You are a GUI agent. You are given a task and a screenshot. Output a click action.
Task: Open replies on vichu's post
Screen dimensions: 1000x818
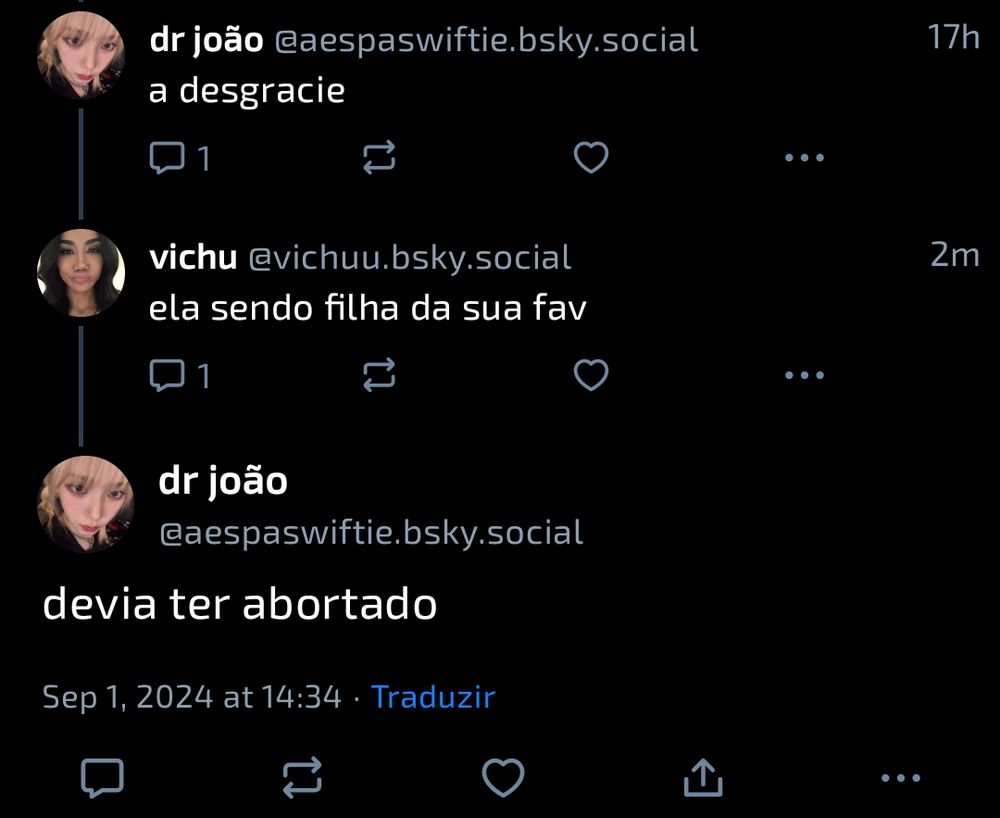(179, 375)
